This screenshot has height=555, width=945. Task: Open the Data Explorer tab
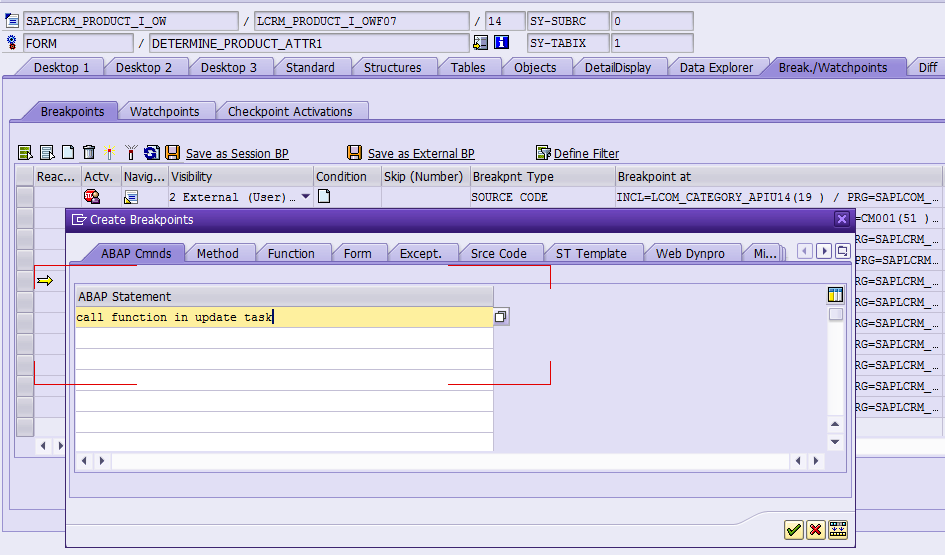(716, 67)
